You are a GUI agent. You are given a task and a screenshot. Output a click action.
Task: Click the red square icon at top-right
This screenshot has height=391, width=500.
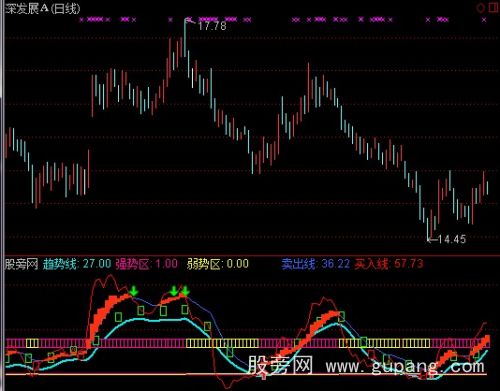click(x=494, y=7)
